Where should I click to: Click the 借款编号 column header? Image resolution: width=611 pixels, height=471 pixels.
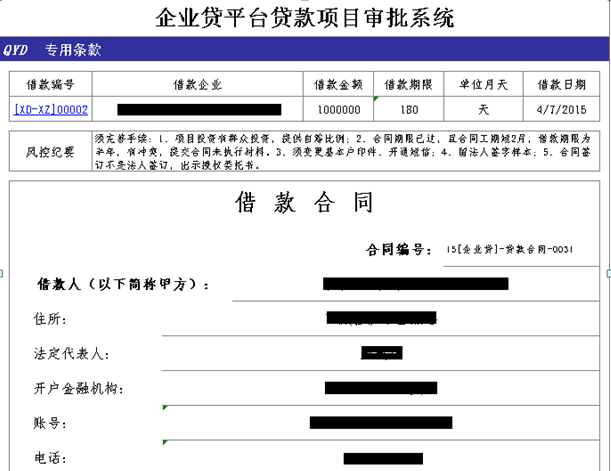click(x=50, y=84)
